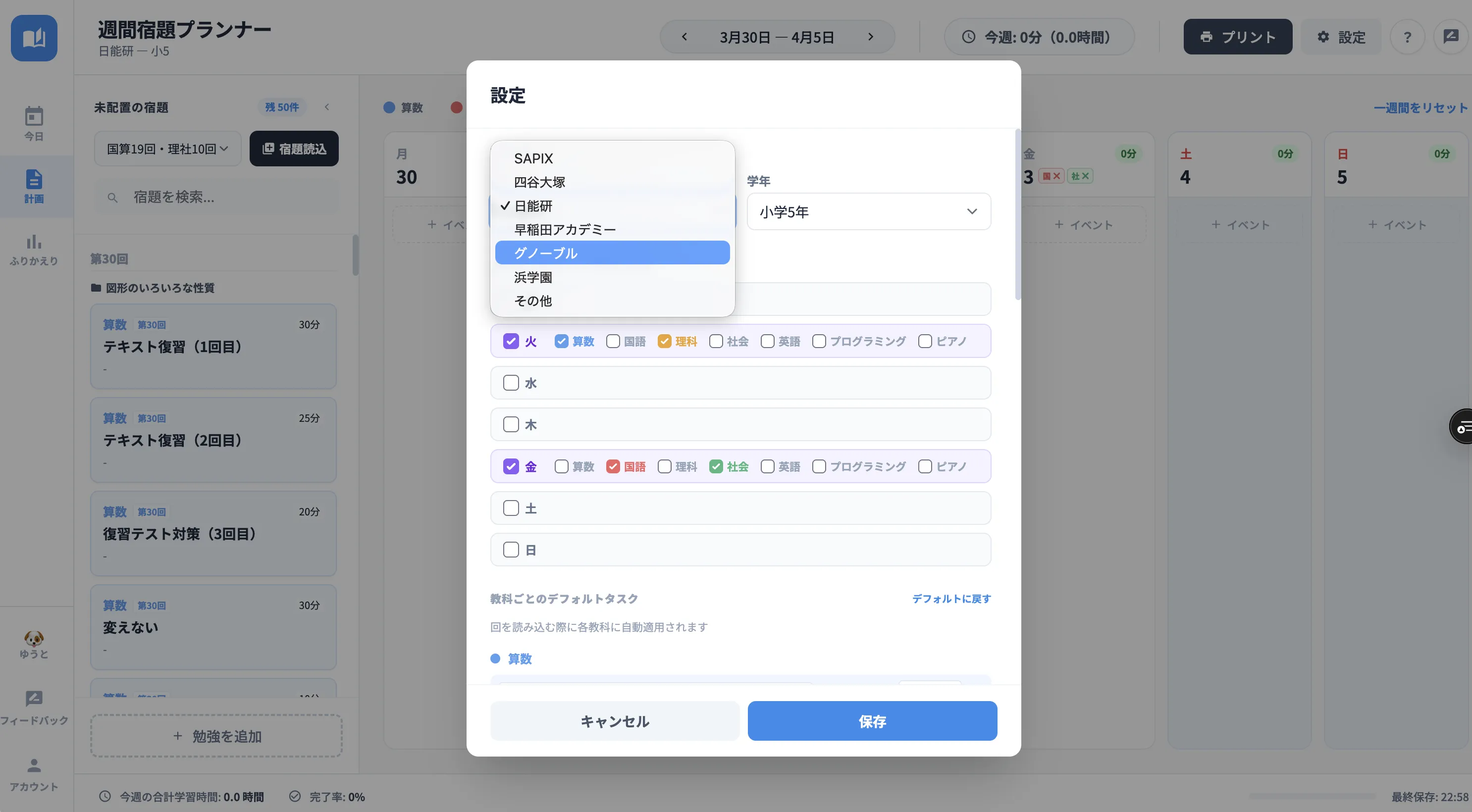Image resolution: width=1472 pixels, height=812 pixels.
Task: Click the homework list scrollbar
Action: coord(356,255)
